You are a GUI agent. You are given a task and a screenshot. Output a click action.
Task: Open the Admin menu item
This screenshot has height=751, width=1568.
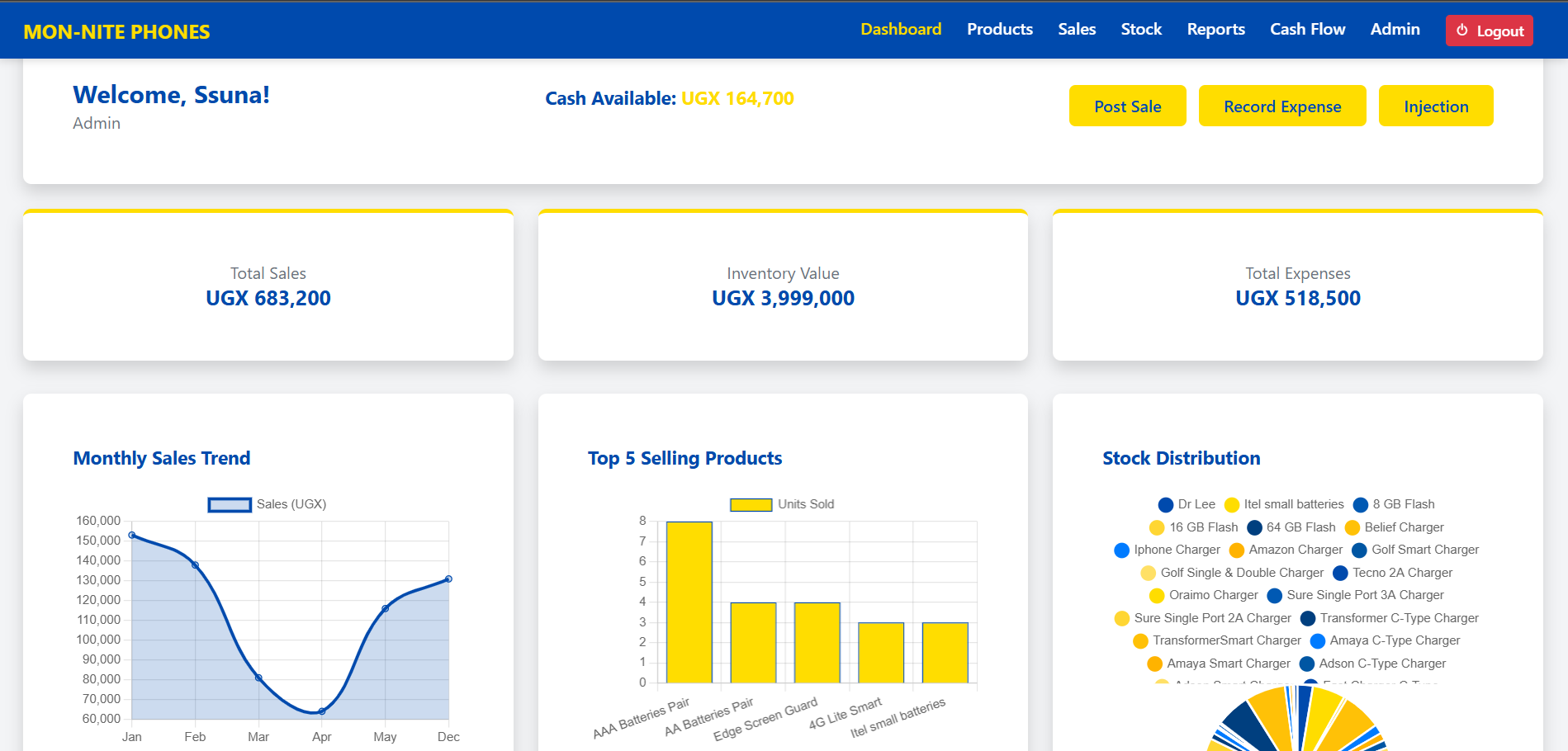click(x=1395, y=29)
